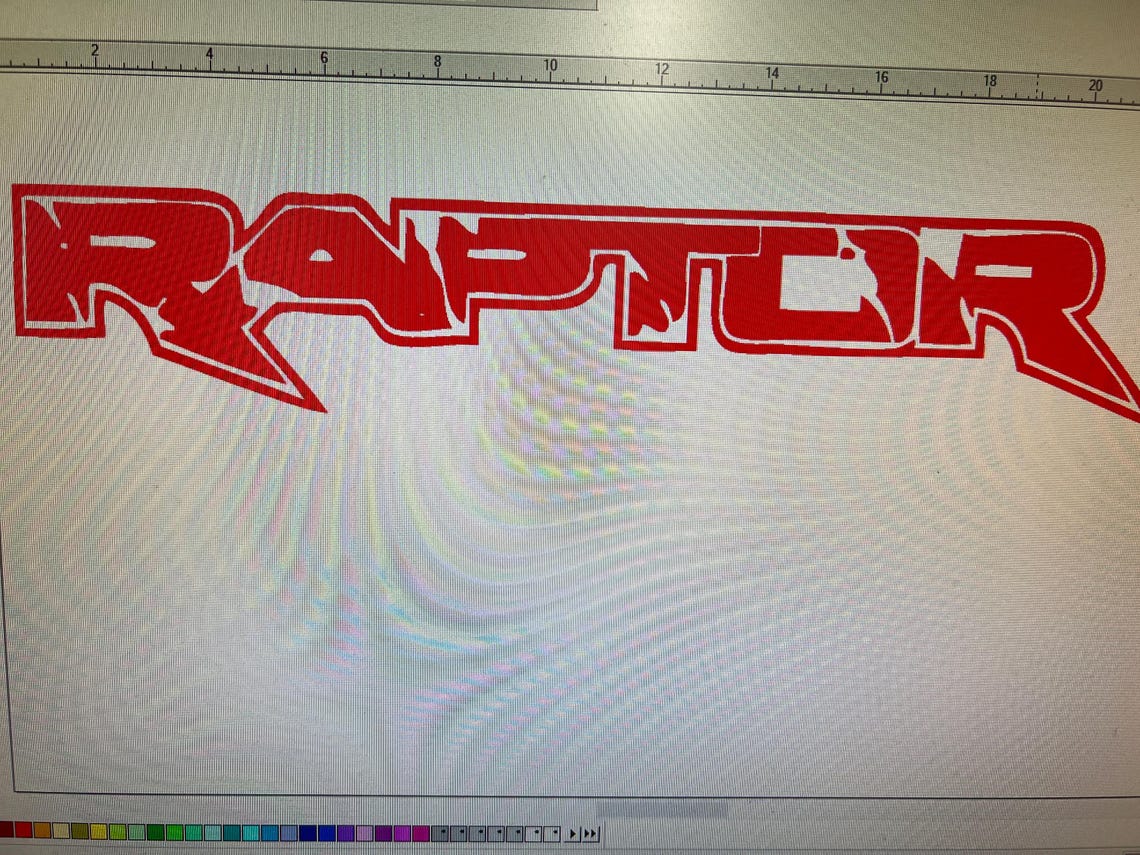Pick the pale tan swatch after orange
This screenshot has width=1140, height=855.
(x=61, y=832)
